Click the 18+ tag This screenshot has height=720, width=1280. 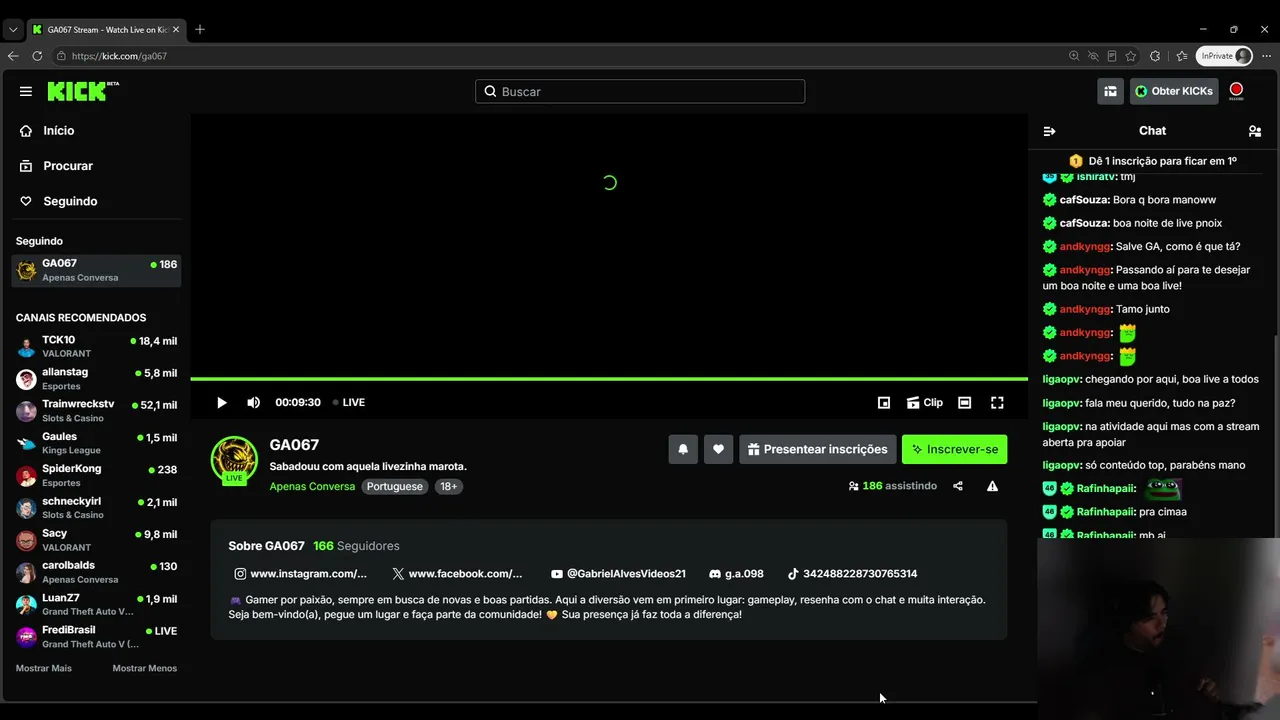pos(449,486)
